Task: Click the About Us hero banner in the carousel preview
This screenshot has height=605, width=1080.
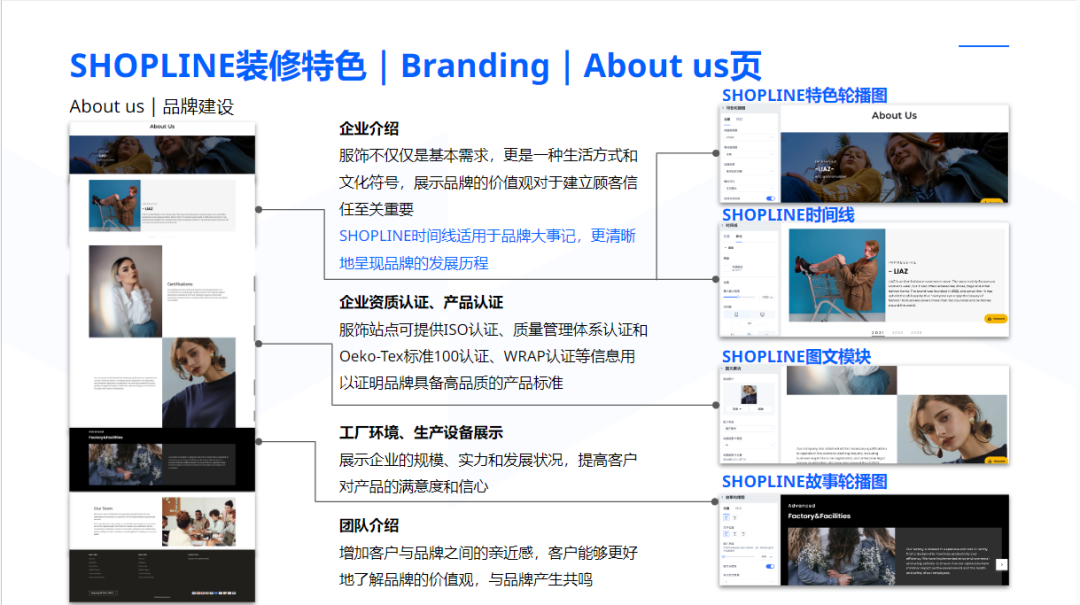Action: tap(894, 167)
